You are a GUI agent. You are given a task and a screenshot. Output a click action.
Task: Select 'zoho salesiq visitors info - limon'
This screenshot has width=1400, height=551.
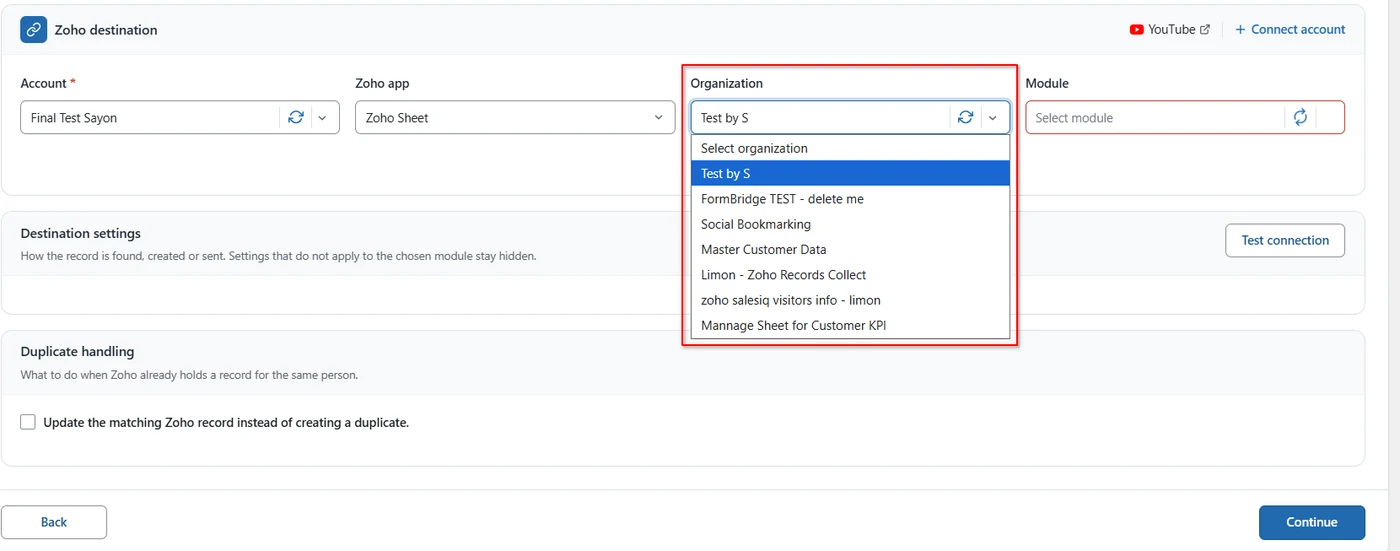pos(850,300)
